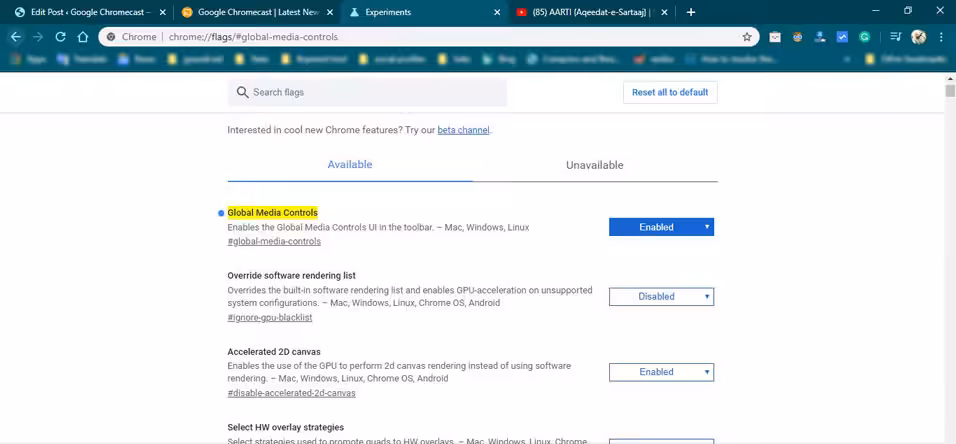Click the blue person extension icon beside the chart
Viewport: 956px width, 444px height.
click(820, 37)
